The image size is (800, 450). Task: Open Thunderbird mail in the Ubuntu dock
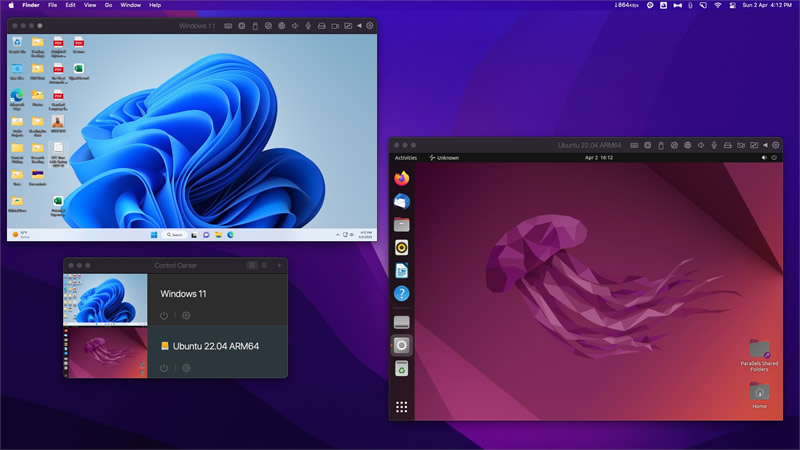tap(402, 202)
